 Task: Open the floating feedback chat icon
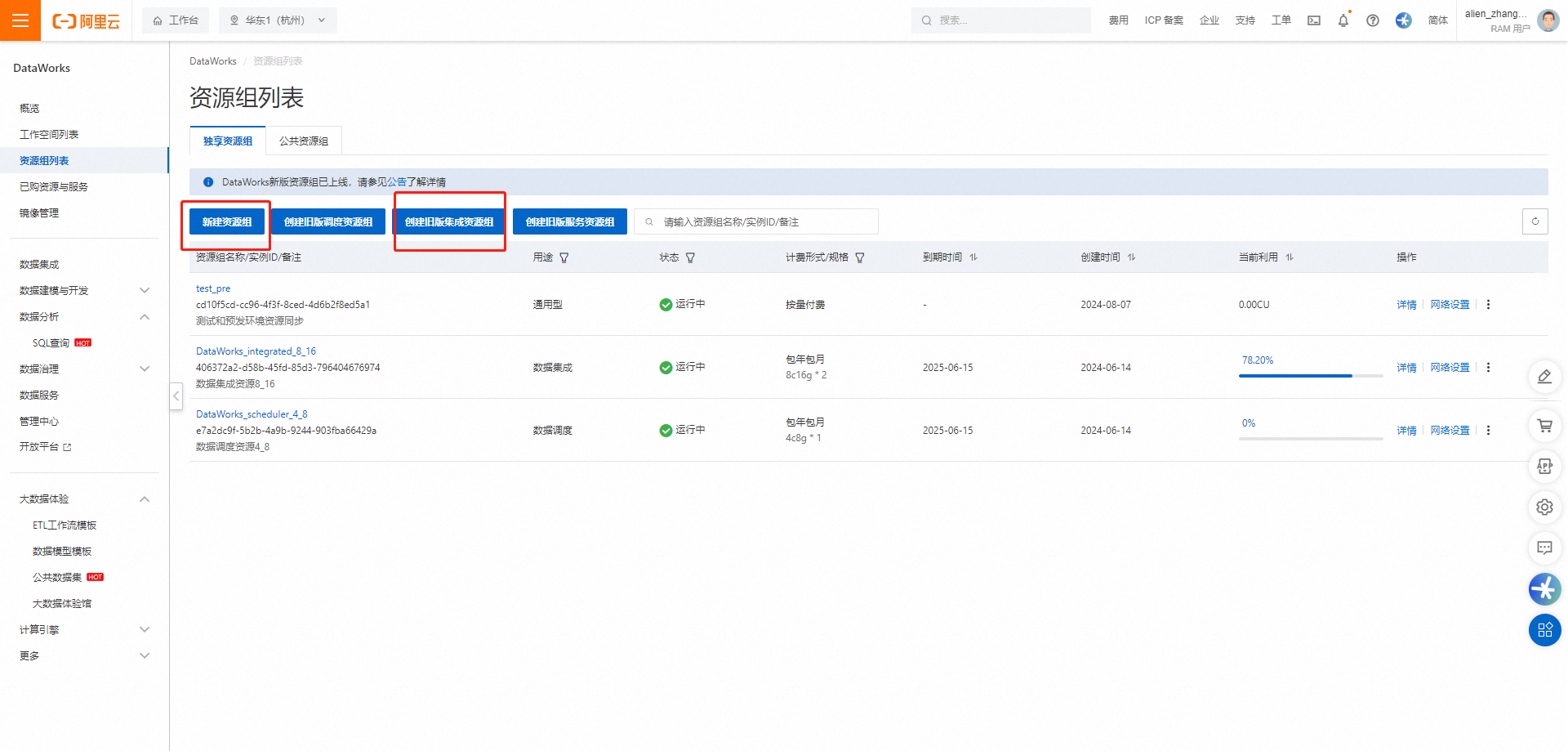point(1544,548)
